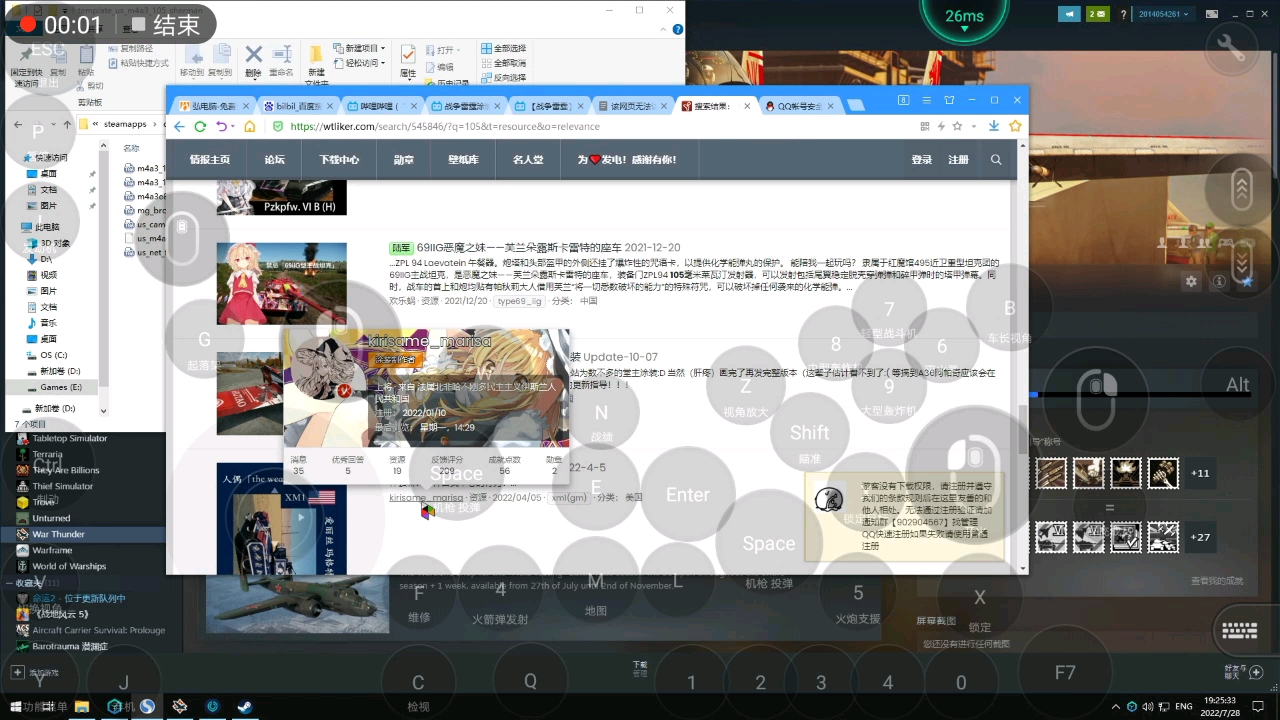
Task: Open War Thunder icon on taskbar
Action: coord(180,706)
